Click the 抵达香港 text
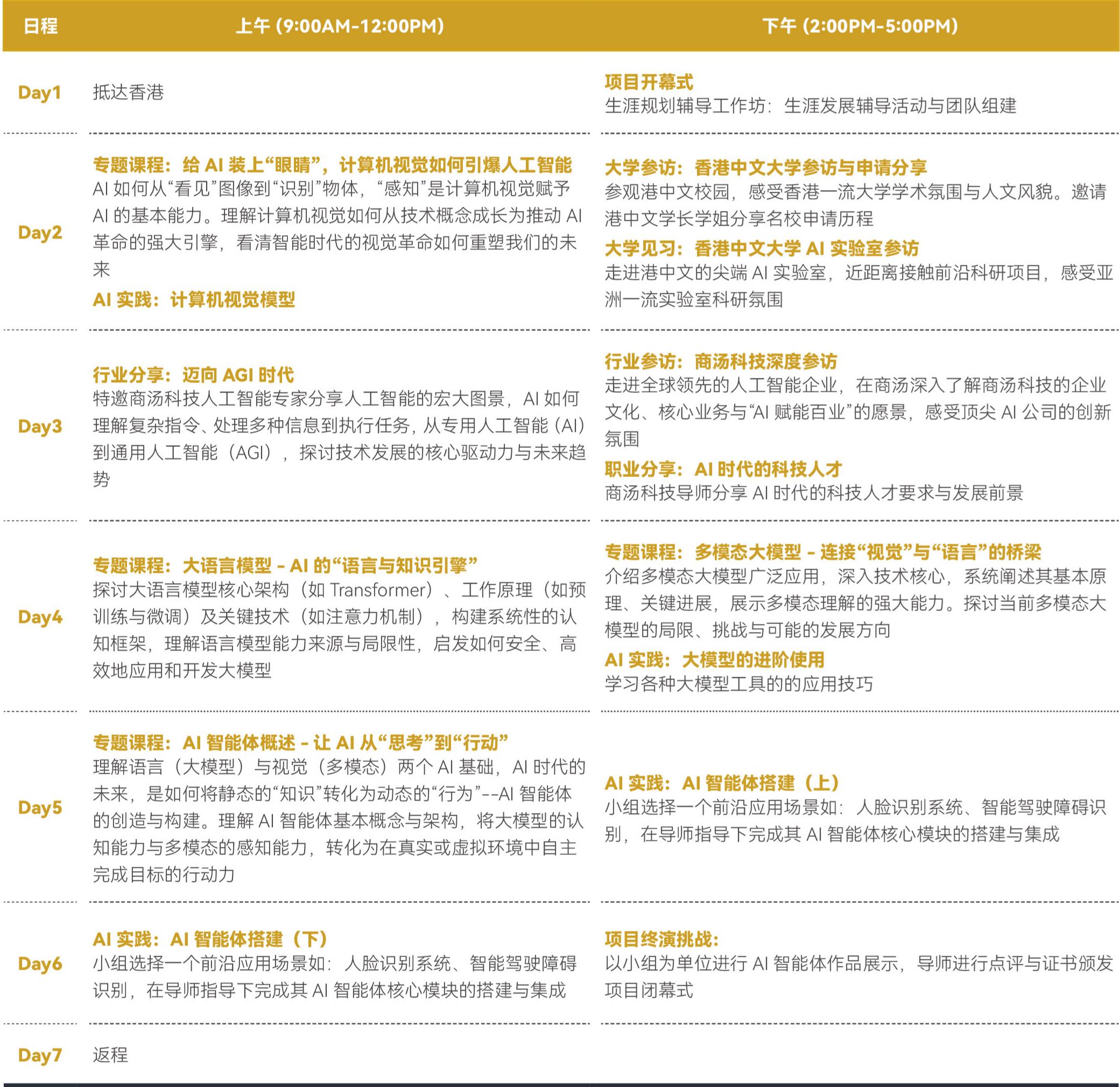Image resolution: width=1120 pixels, height=1087 pixels. (x=128, y=93)
